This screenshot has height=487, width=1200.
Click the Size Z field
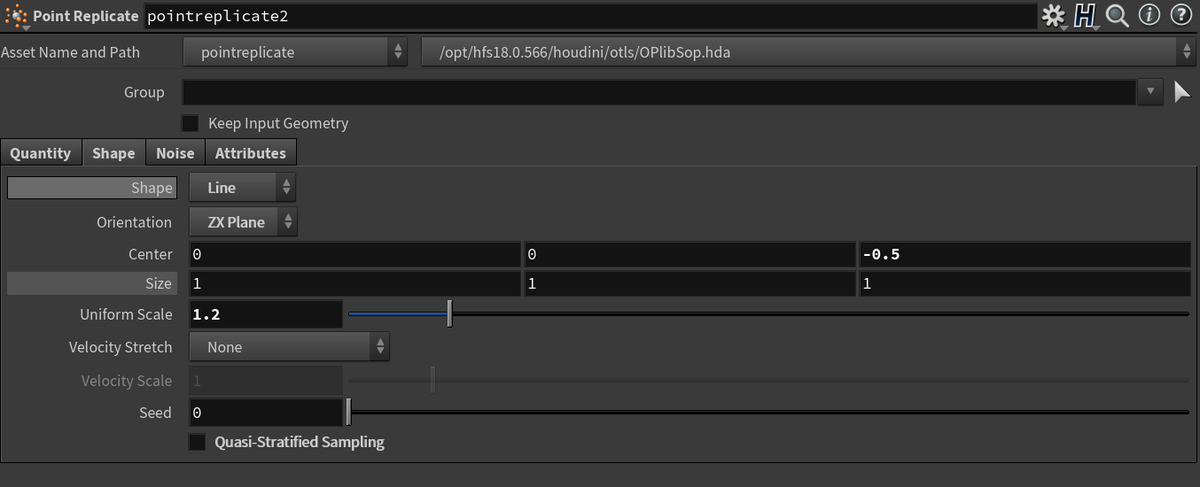tap(1024, 284)
